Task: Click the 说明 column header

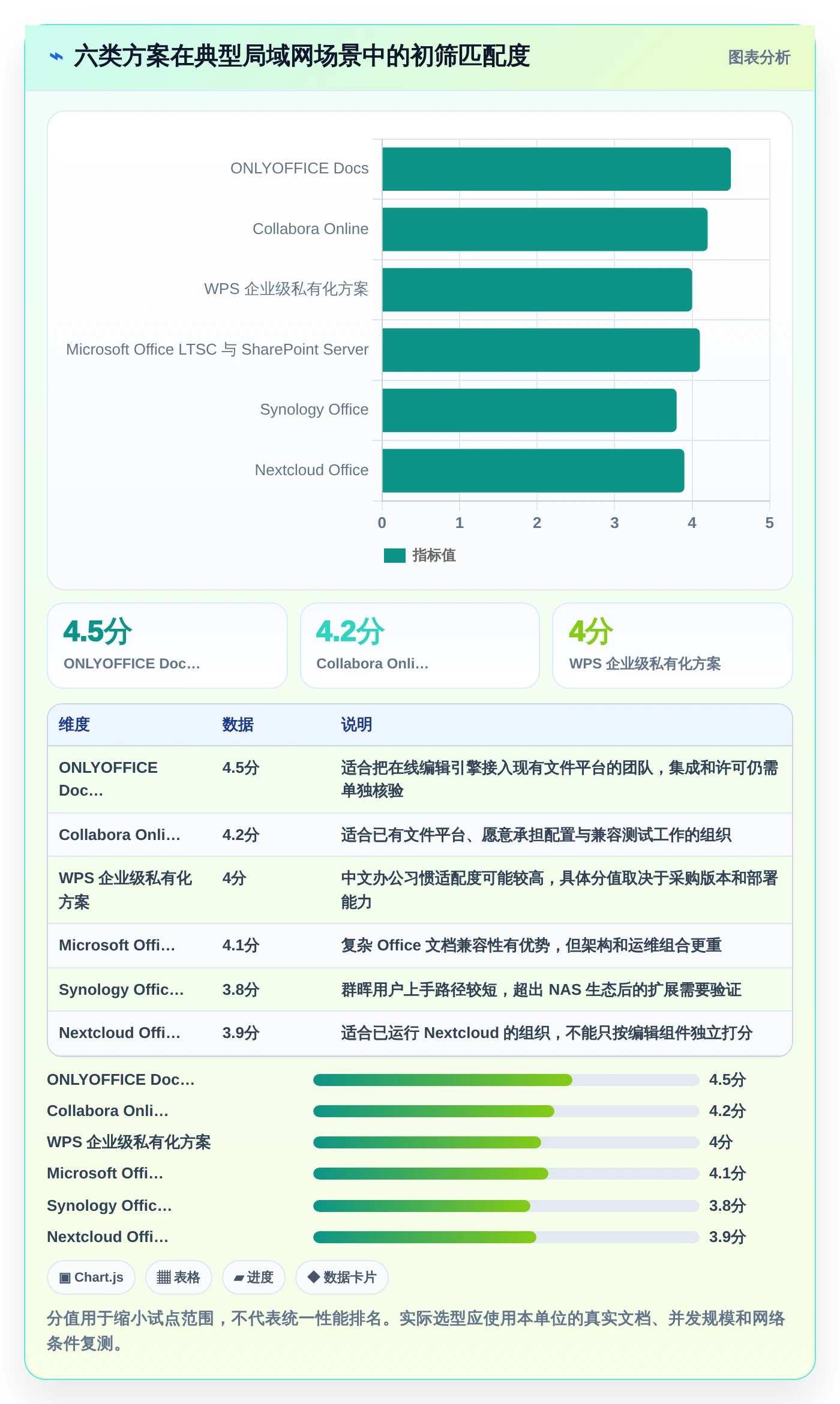Action: [356, 724]
